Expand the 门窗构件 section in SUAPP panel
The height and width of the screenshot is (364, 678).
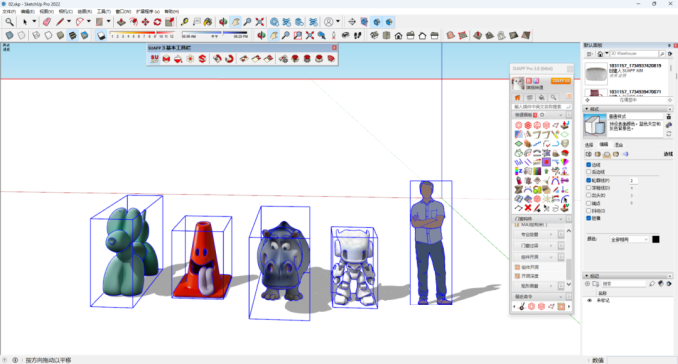pyautogui.click(x=539, y=219)
